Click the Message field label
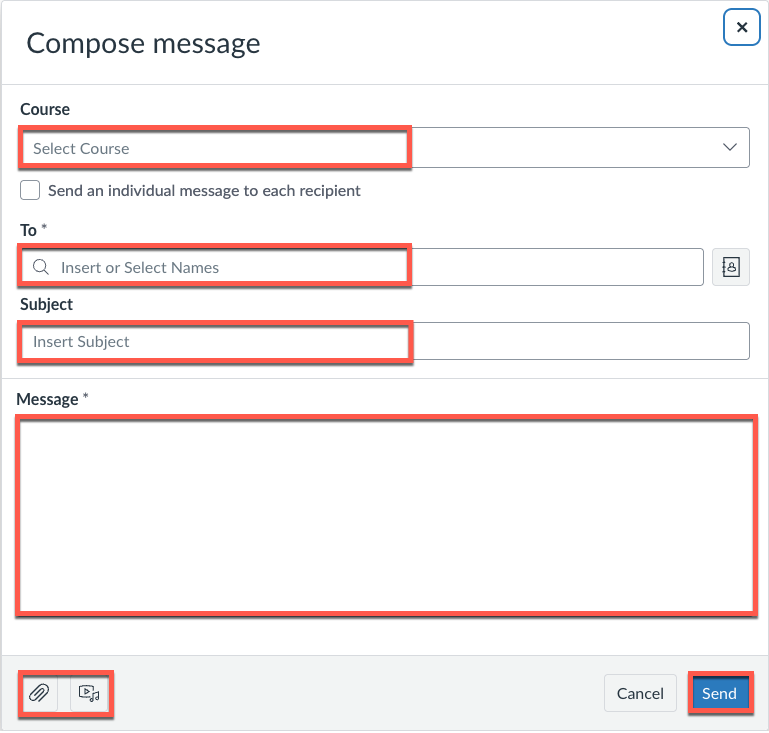This screenshot has width=769, height=733. click(47, 399)
